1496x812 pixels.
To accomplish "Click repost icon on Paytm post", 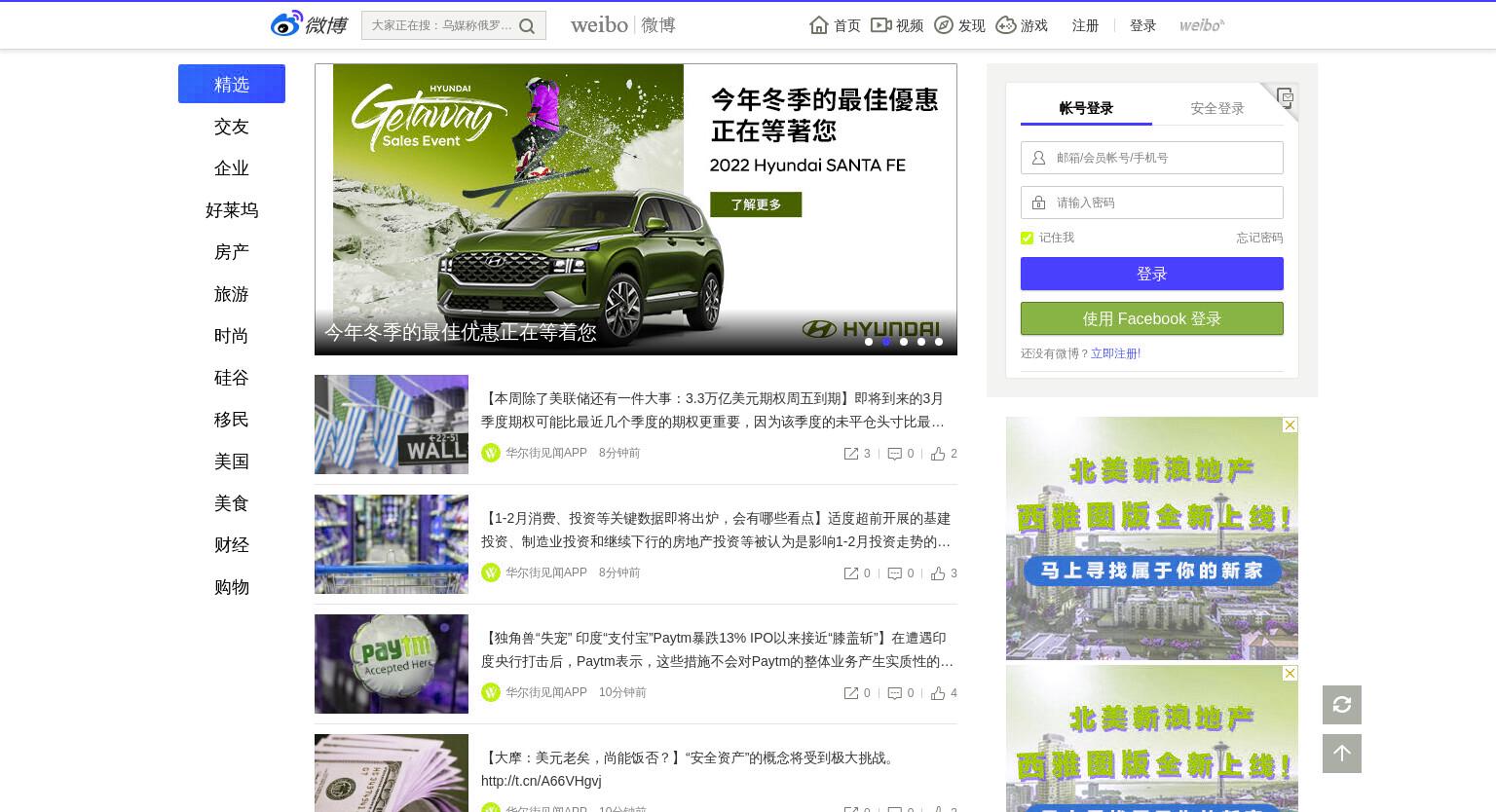I will click(851, 693).
